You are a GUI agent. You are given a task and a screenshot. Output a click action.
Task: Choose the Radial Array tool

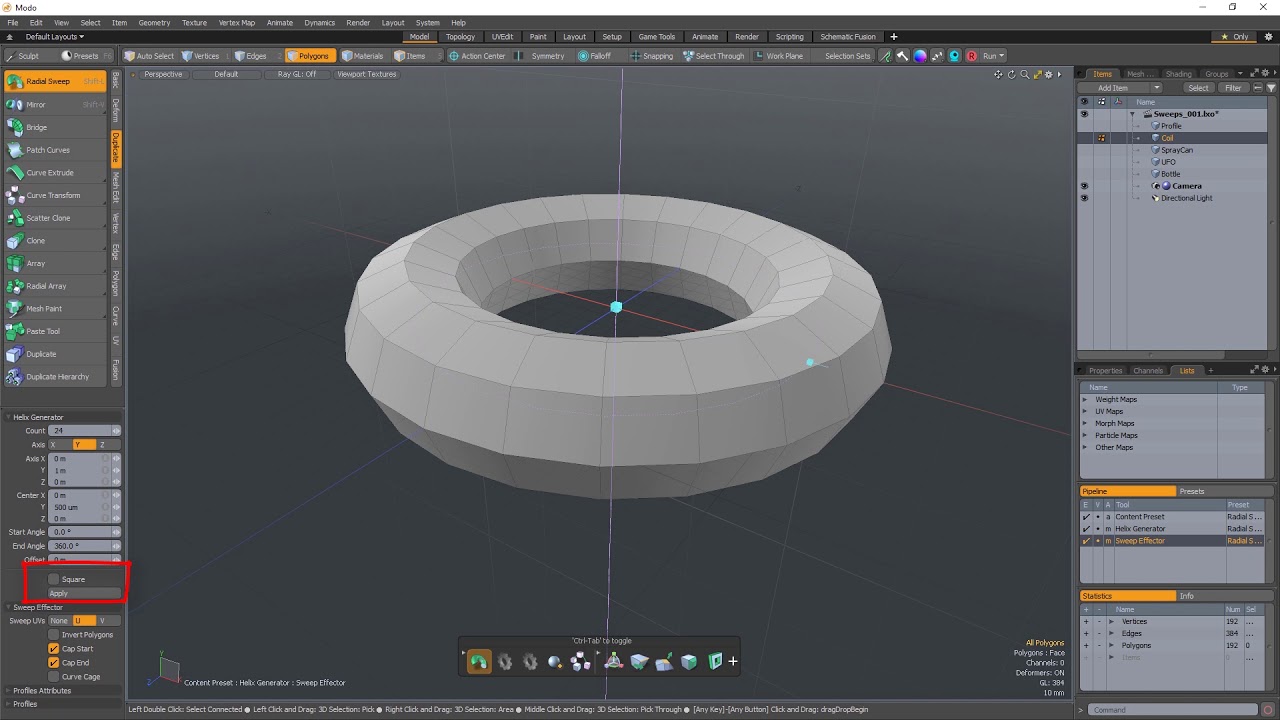pos(55,286)
